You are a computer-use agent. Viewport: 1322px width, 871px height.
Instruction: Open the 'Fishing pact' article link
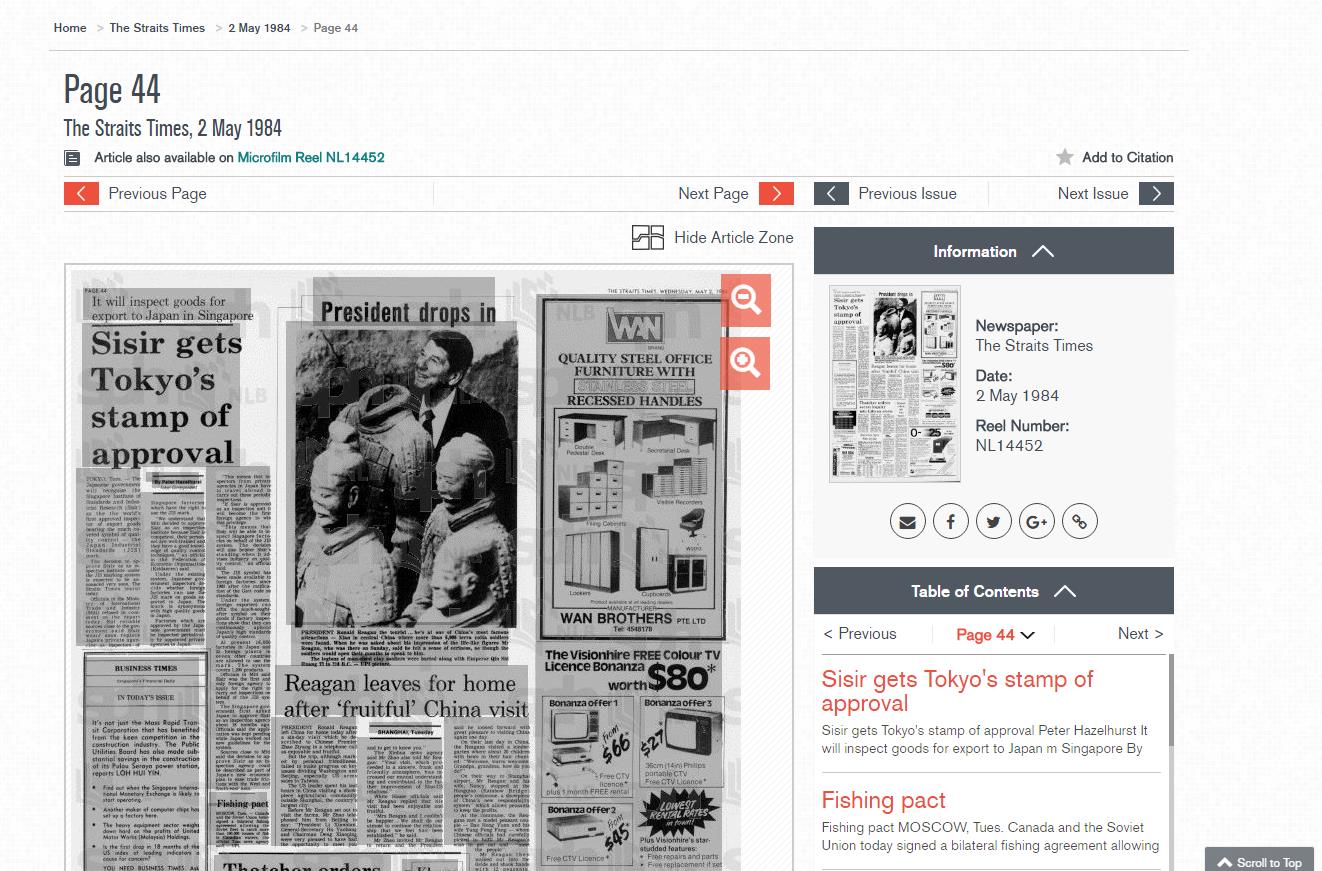[x=883, y=800]
